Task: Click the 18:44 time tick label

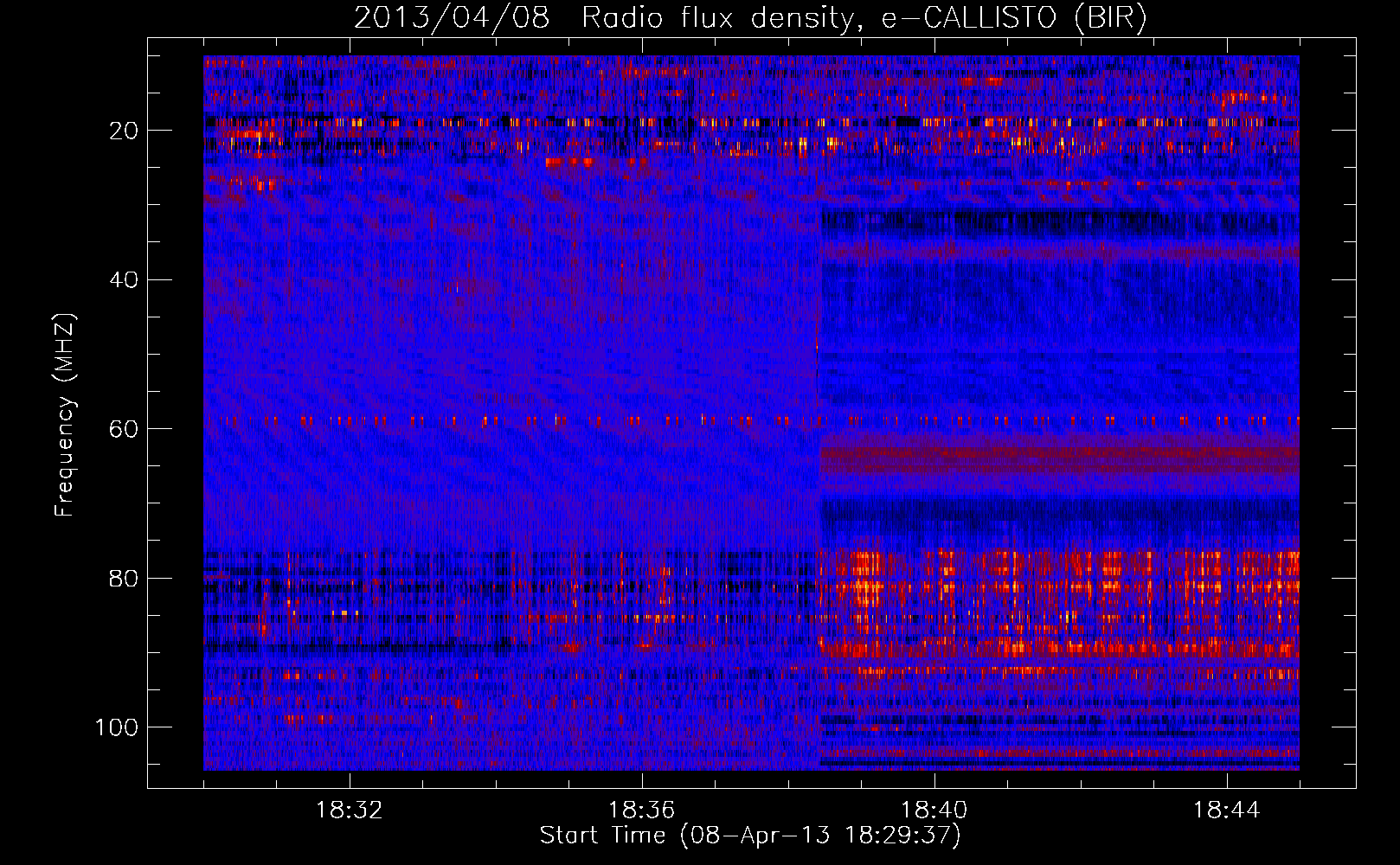Action: pos(1227,811)
